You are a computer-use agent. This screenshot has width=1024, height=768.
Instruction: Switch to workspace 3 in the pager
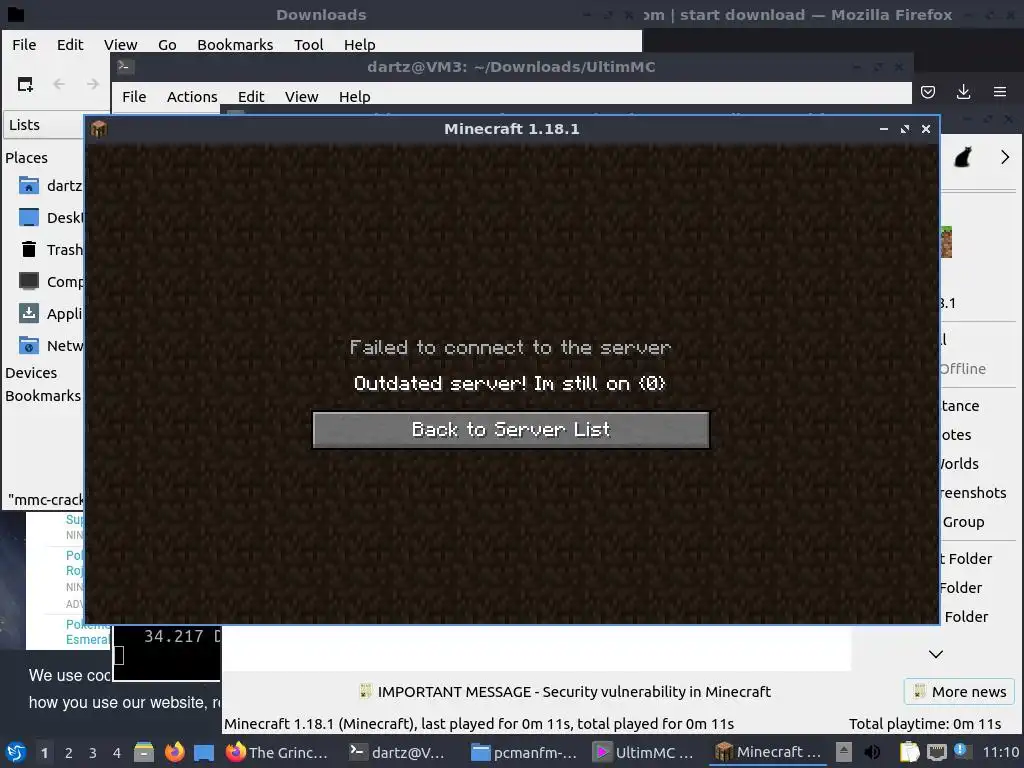(x=93, y=753)
